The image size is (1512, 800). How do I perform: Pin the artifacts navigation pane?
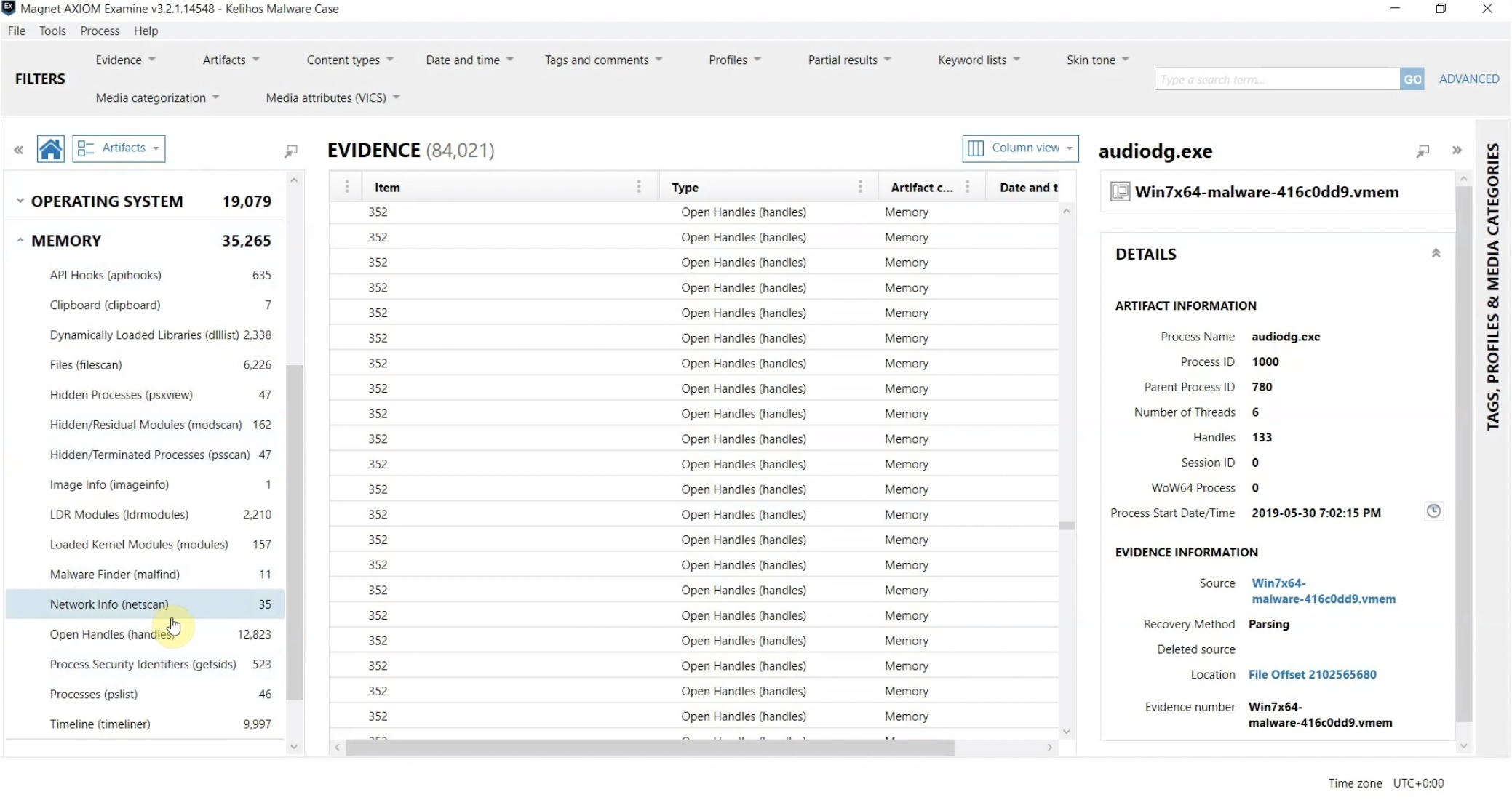coord(291,151)
